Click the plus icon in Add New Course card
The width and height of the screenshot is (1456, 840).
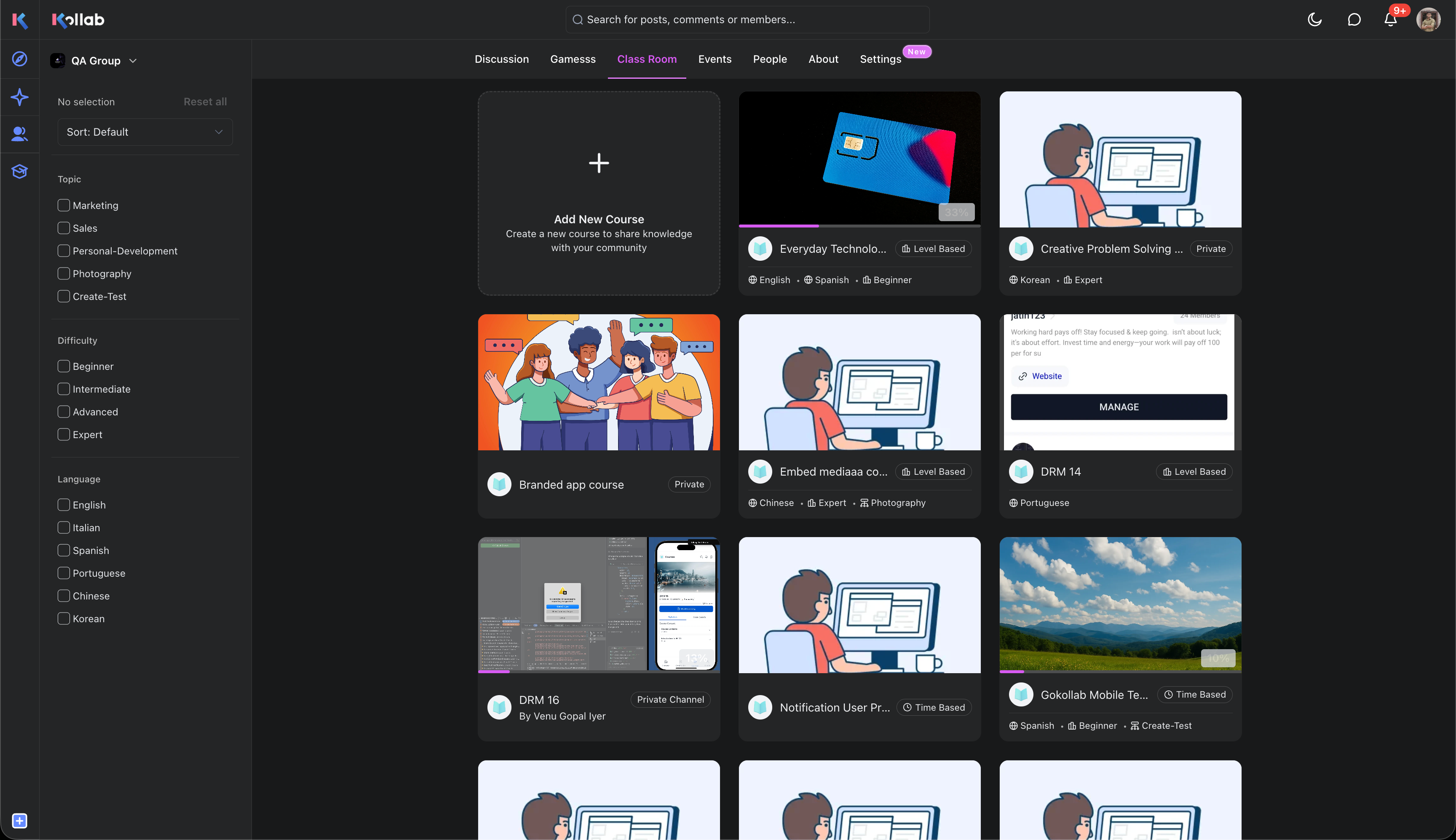[599, 163]
